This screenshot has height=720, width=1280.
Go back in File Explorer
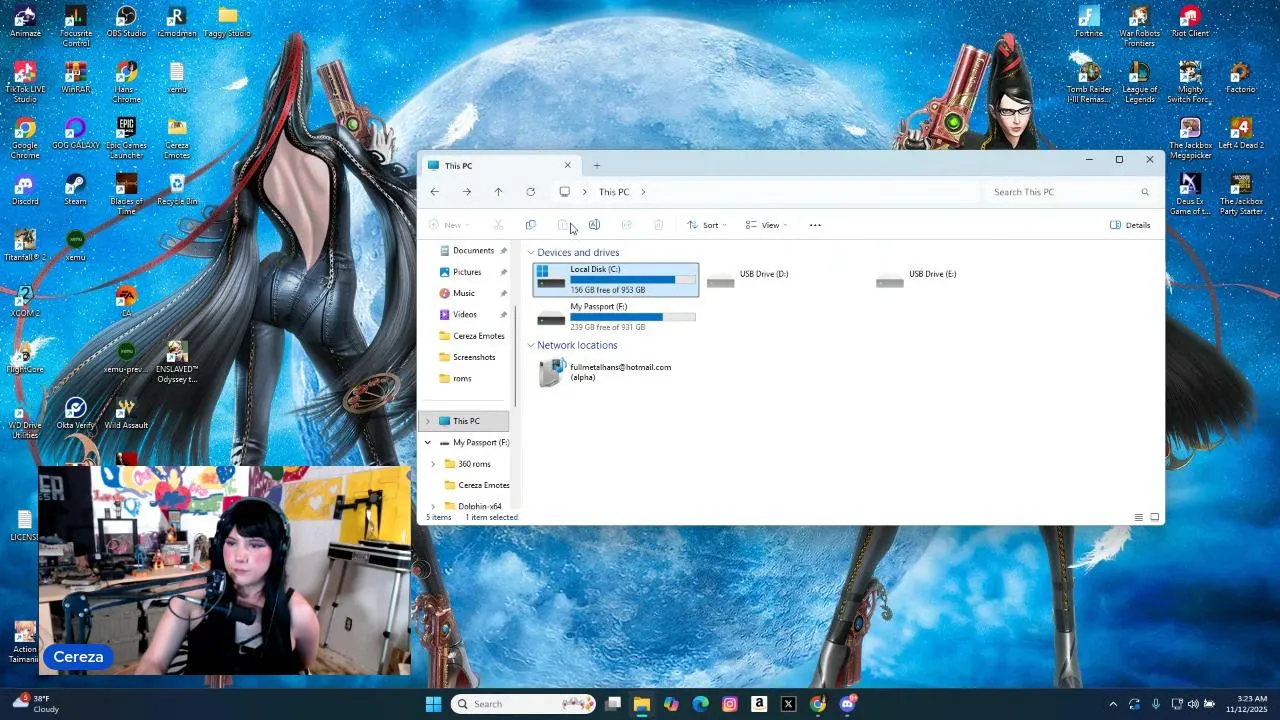click(434, 192)
